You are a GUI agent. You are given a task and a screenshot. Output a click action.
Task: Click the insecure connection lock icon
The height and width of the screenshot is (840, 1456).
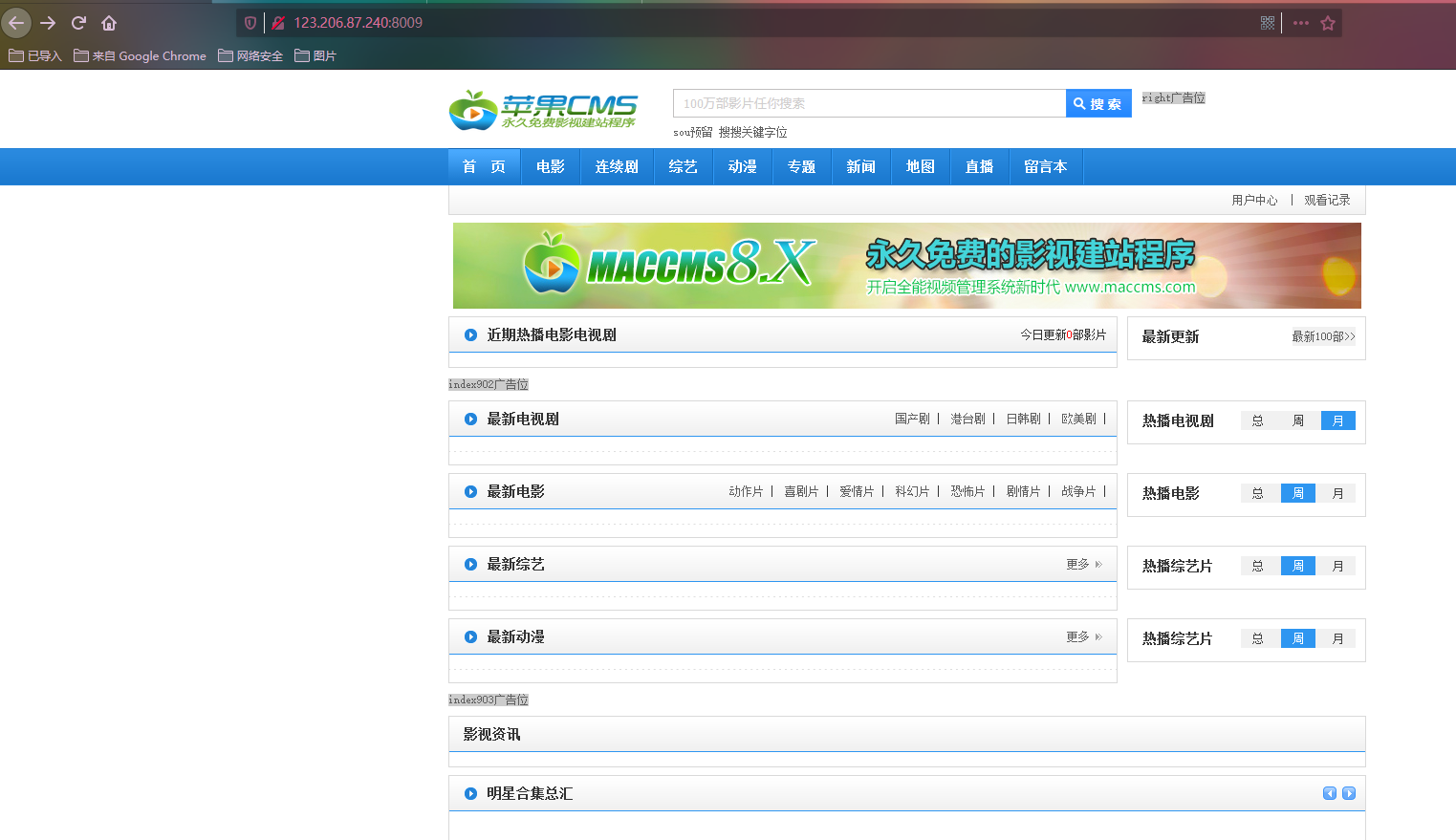278,23
